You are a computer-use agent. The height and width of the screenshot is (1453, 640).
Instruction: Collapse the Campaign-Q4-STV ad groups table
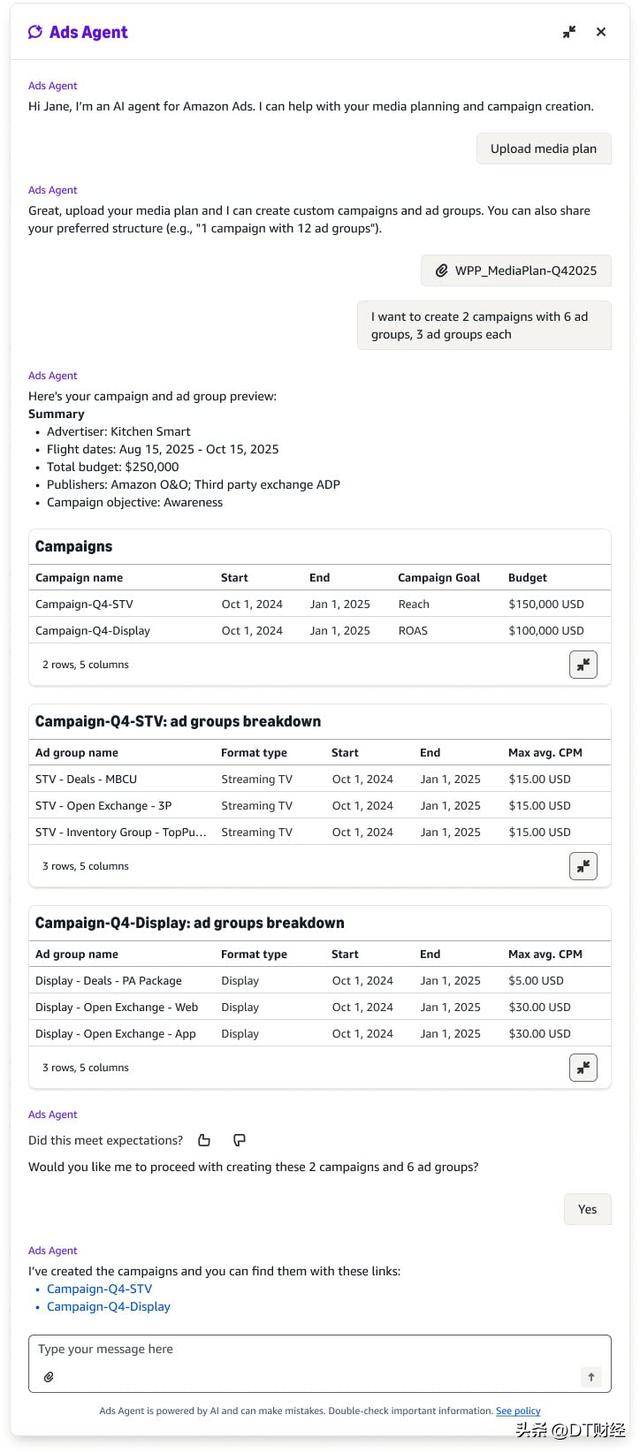tap(583, 866)
